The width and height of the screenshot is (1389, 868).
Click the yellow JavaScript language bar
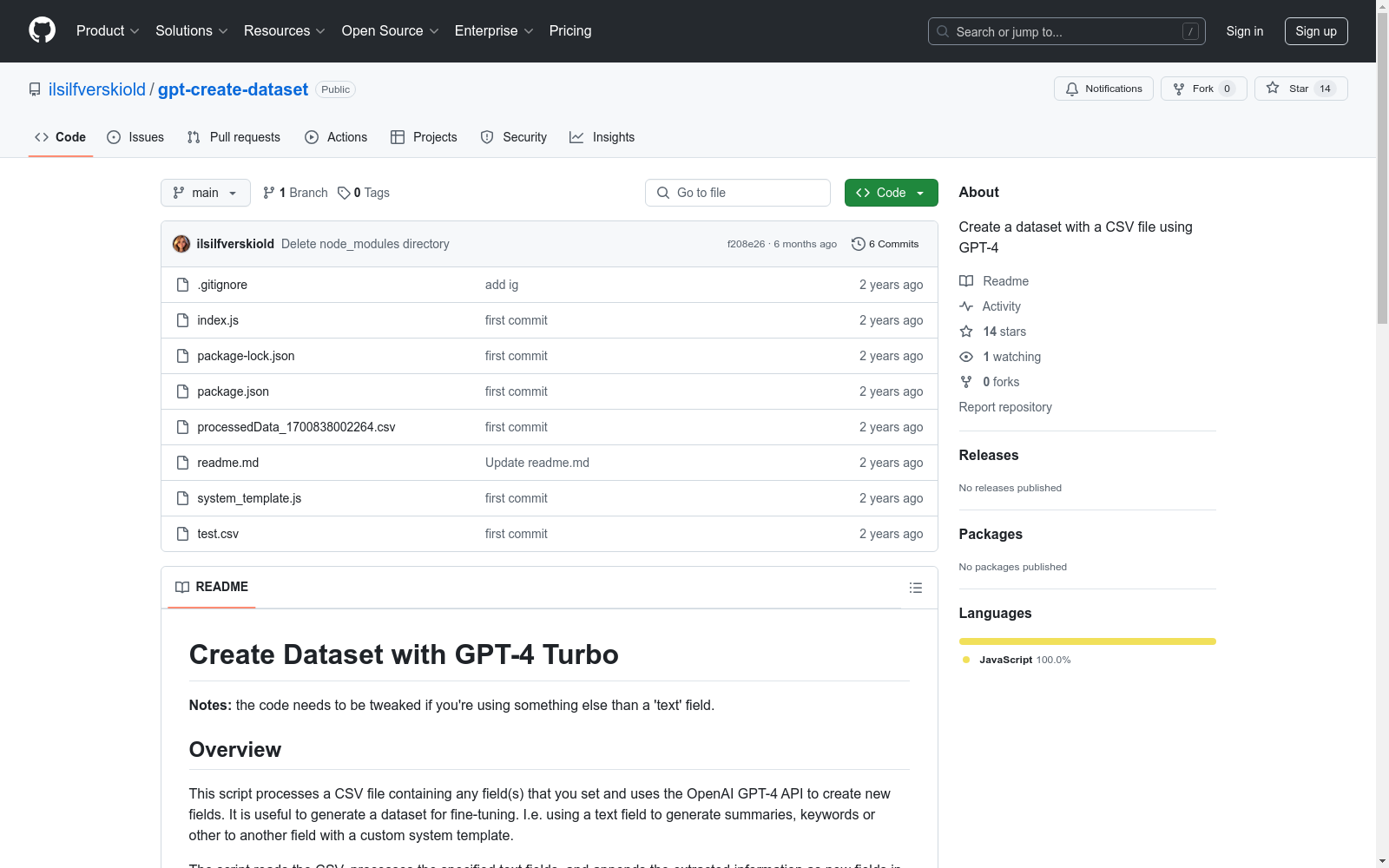click(x=1088, y=641)
